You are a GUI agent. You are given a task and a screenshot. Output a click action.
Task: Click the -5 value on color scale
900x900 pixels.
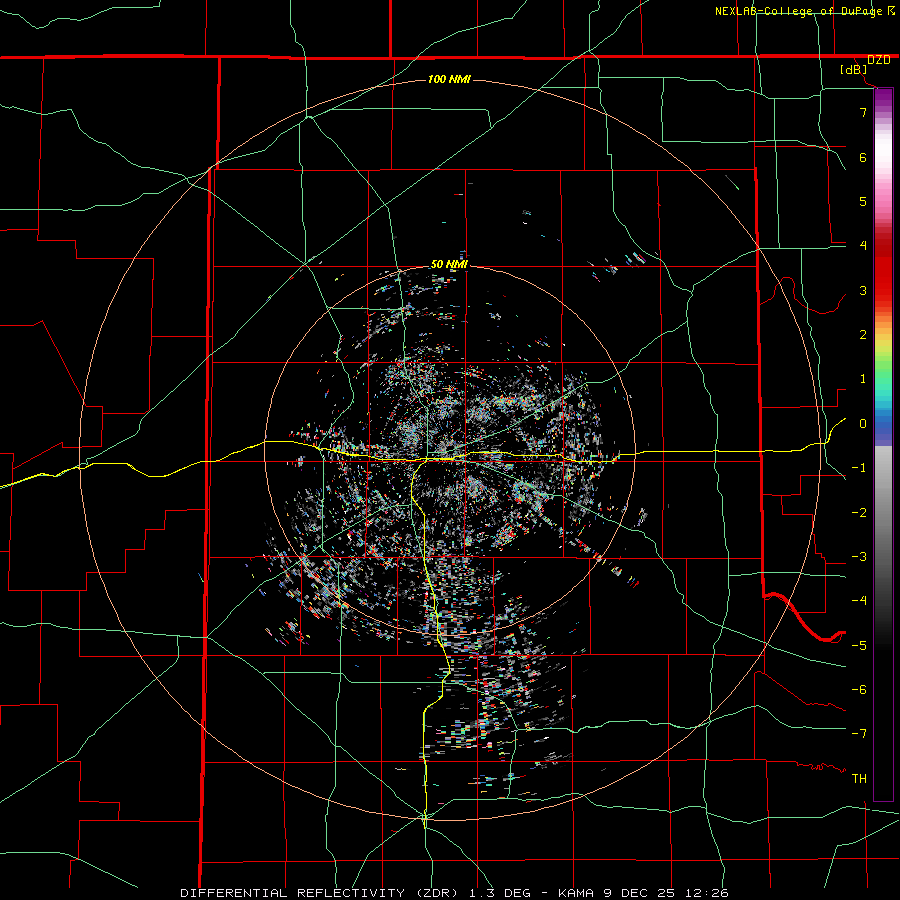859,646
